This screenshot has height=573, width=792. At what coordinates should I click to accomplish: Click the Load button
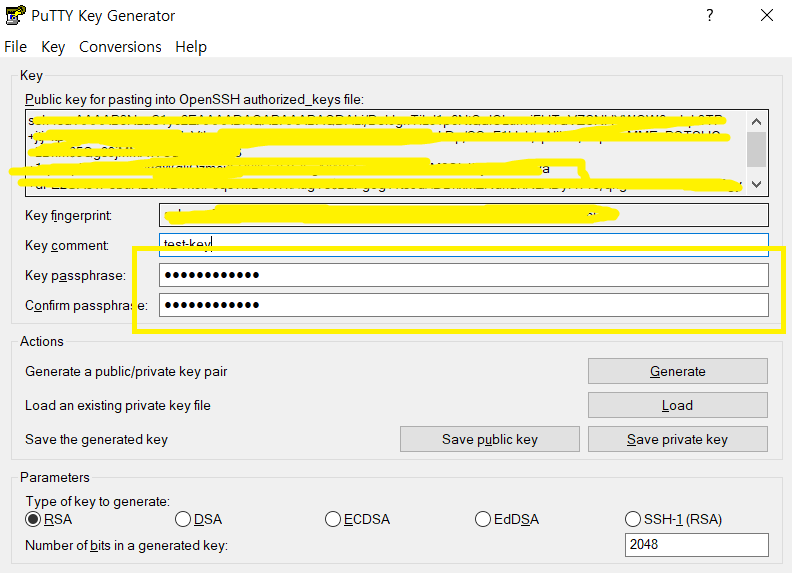[677, 405]
